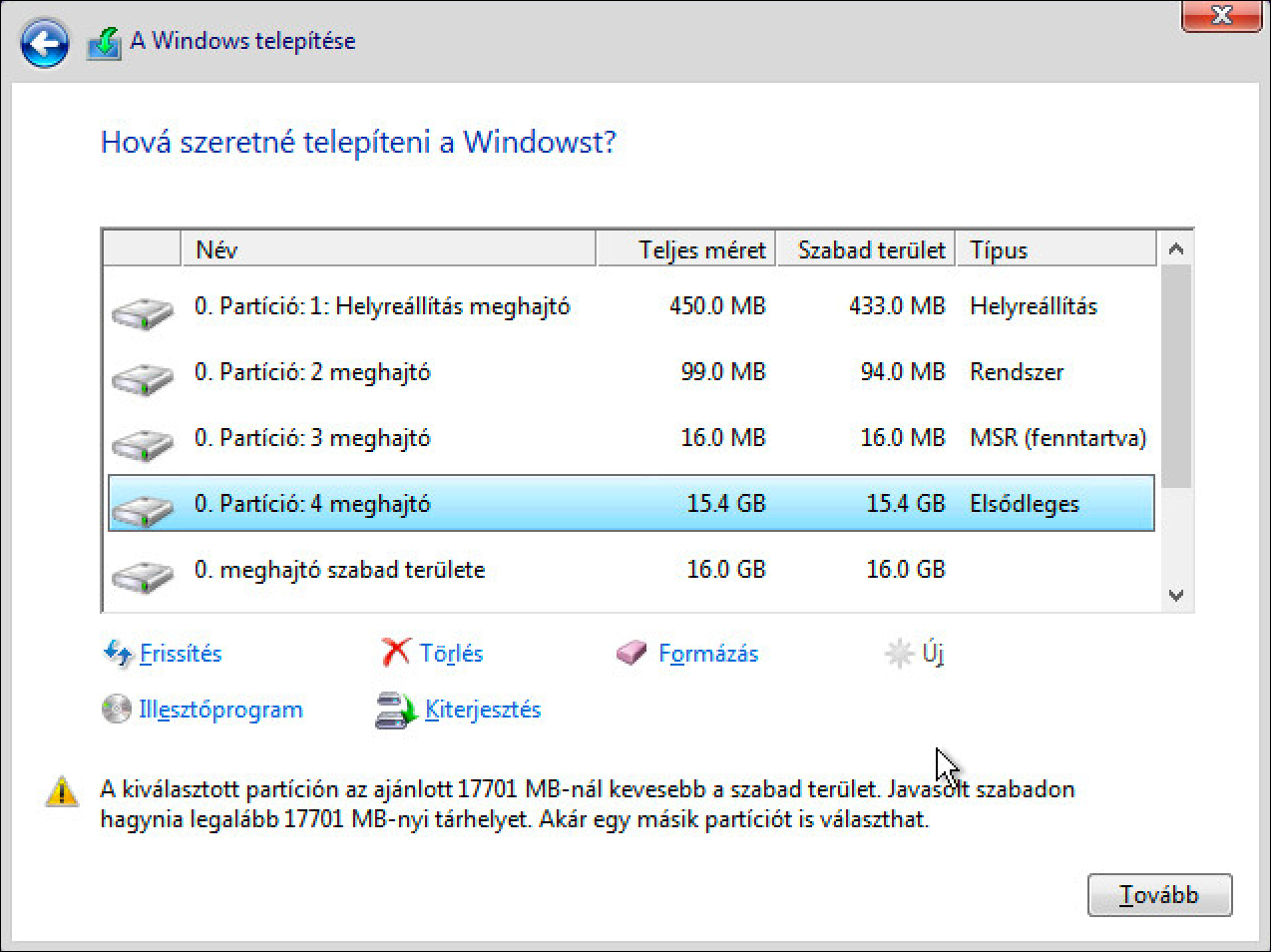
Task: Click the Helyreállítás type cell
Action: (x=1034, y=306)
